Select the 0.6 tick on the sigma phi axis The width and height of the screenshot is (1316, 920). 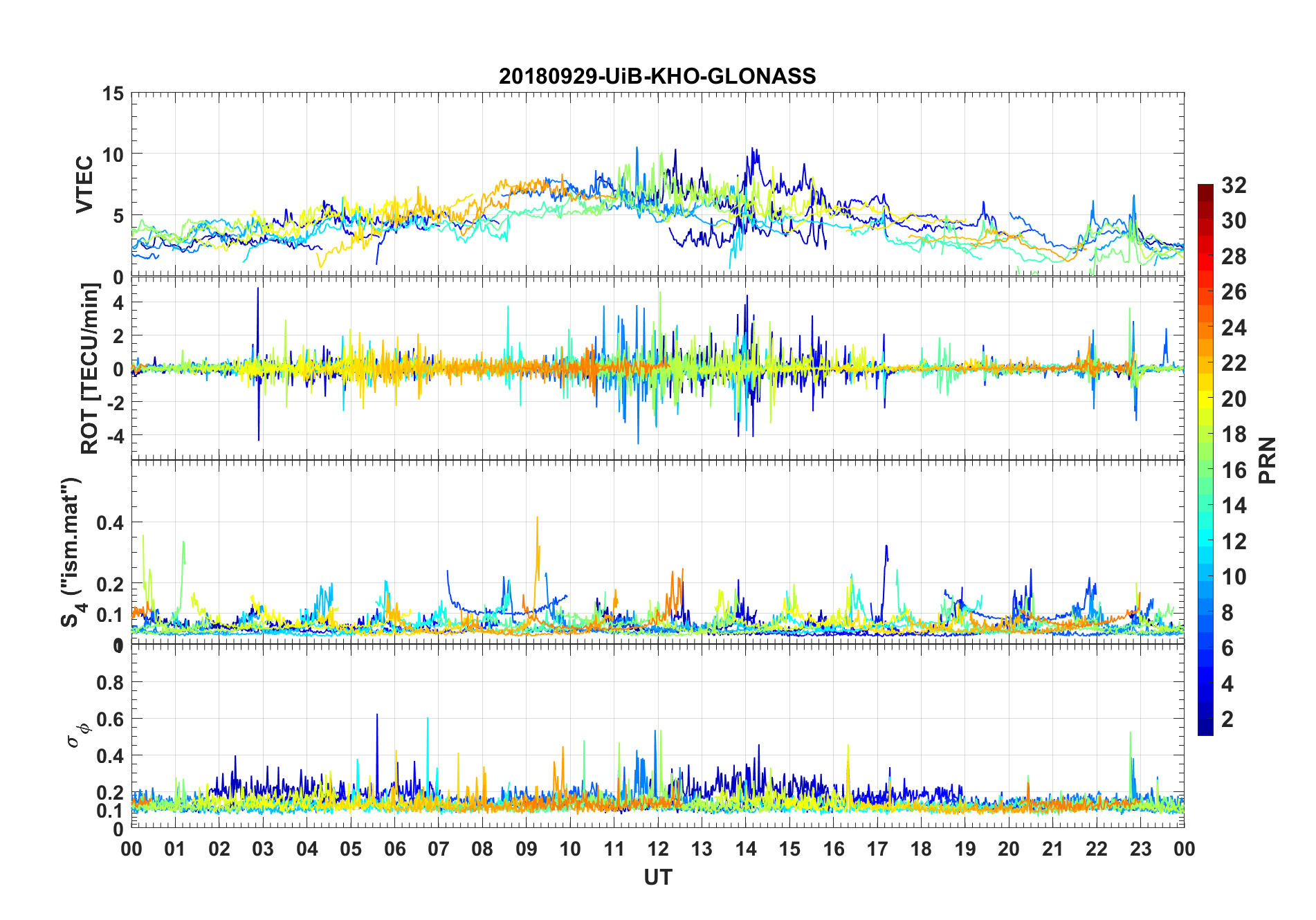tap(110, 719)
